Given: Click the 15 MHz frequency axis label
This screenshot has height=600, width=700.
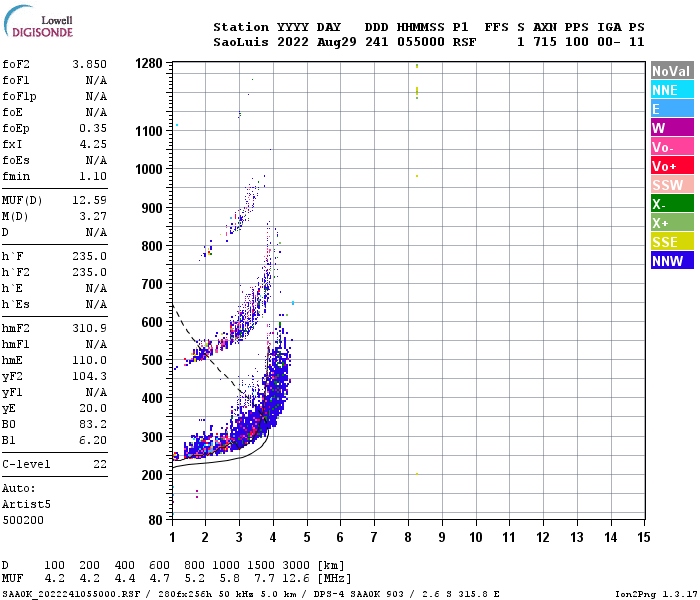Looking at the screenshot, I should click(x=643, y=537).
